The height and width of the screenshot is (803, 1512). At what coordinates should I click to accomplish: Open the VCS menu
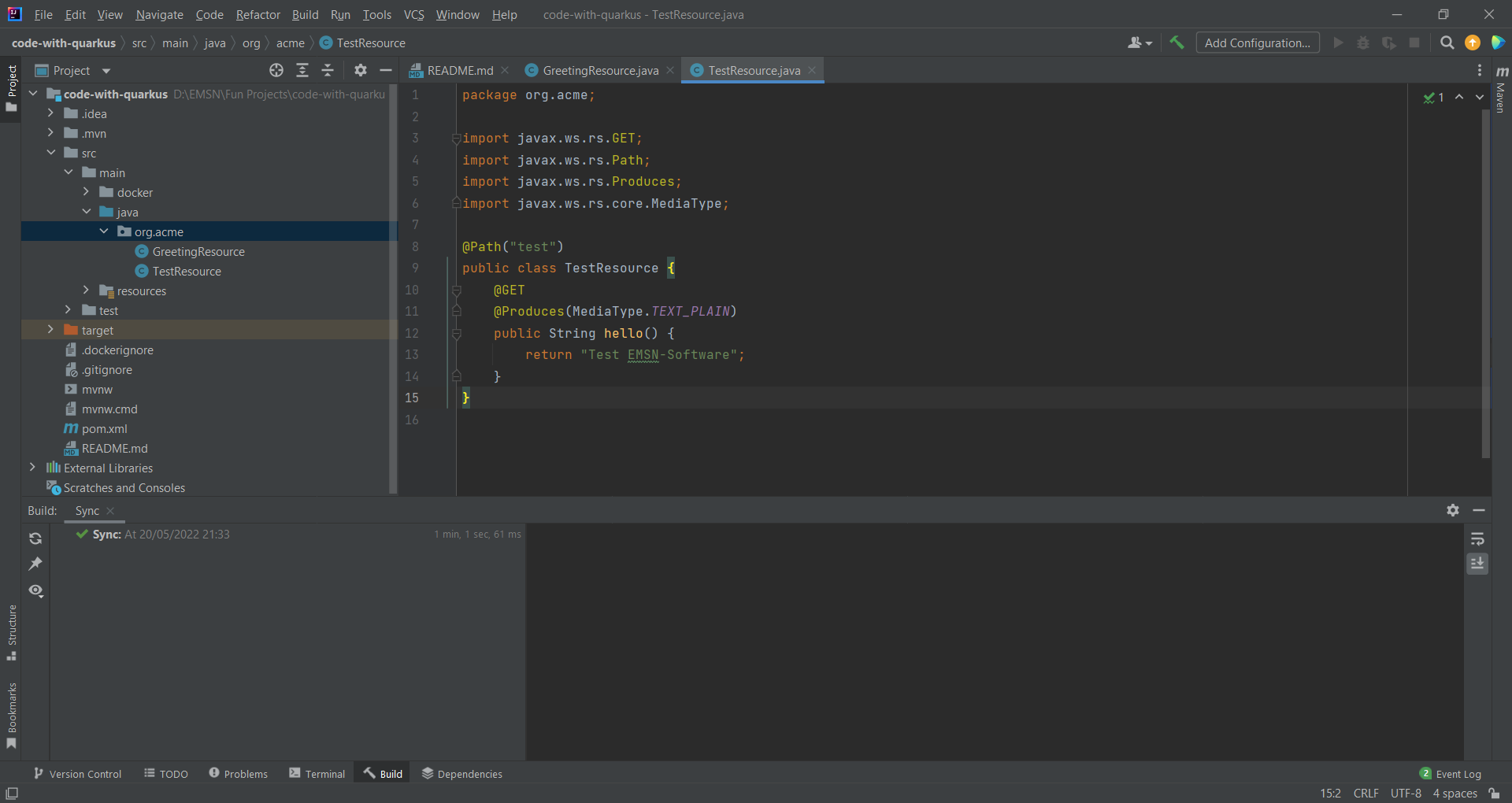[x=413, y=14]
